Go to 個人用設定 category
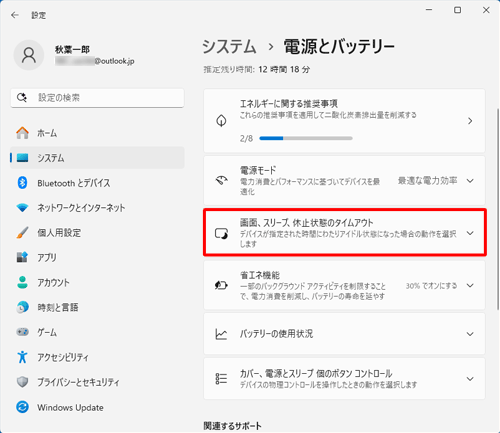500x433 pixels. (97, 233)
